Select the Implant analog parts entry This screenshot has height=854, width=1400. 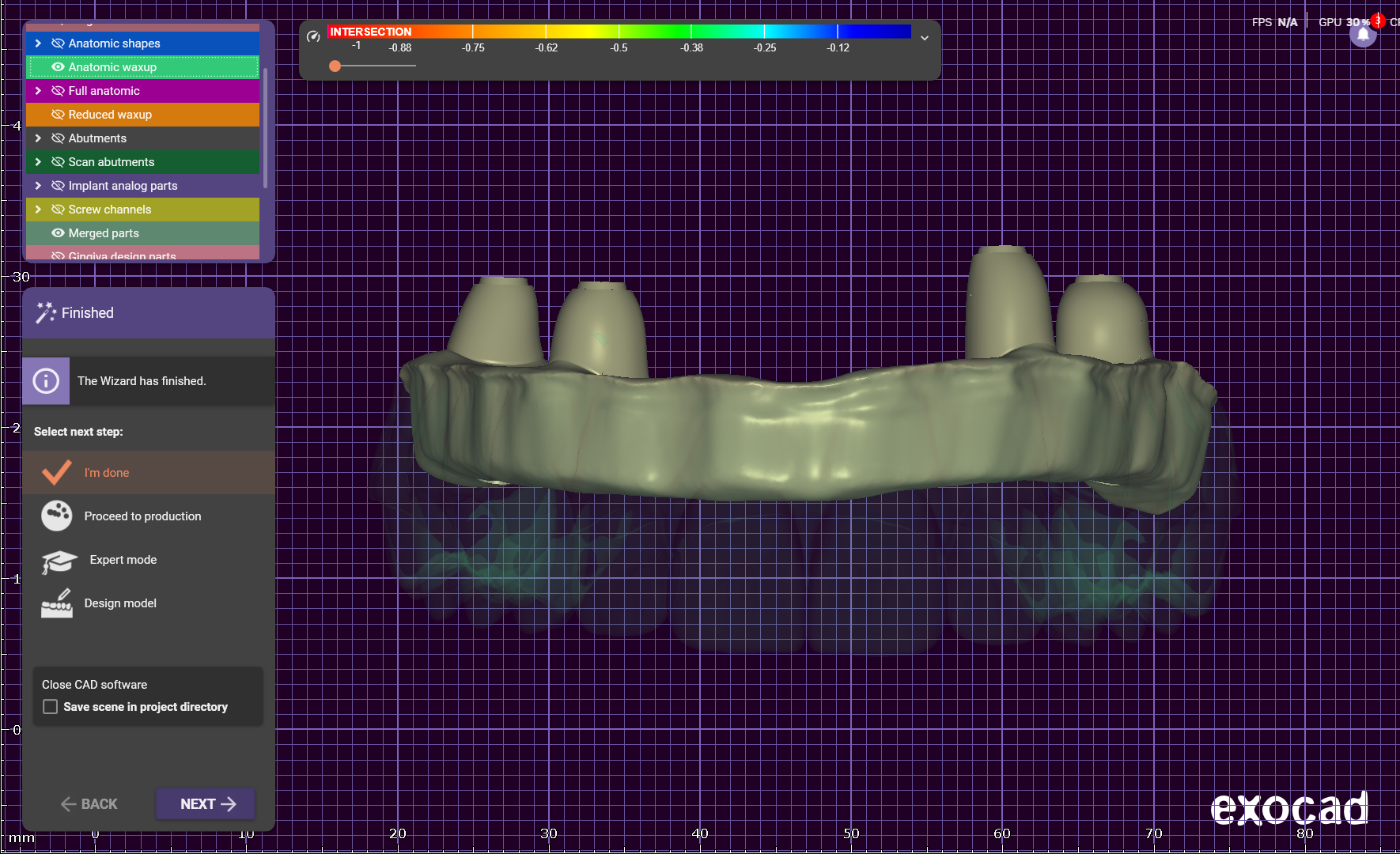[x=123, y=186]
